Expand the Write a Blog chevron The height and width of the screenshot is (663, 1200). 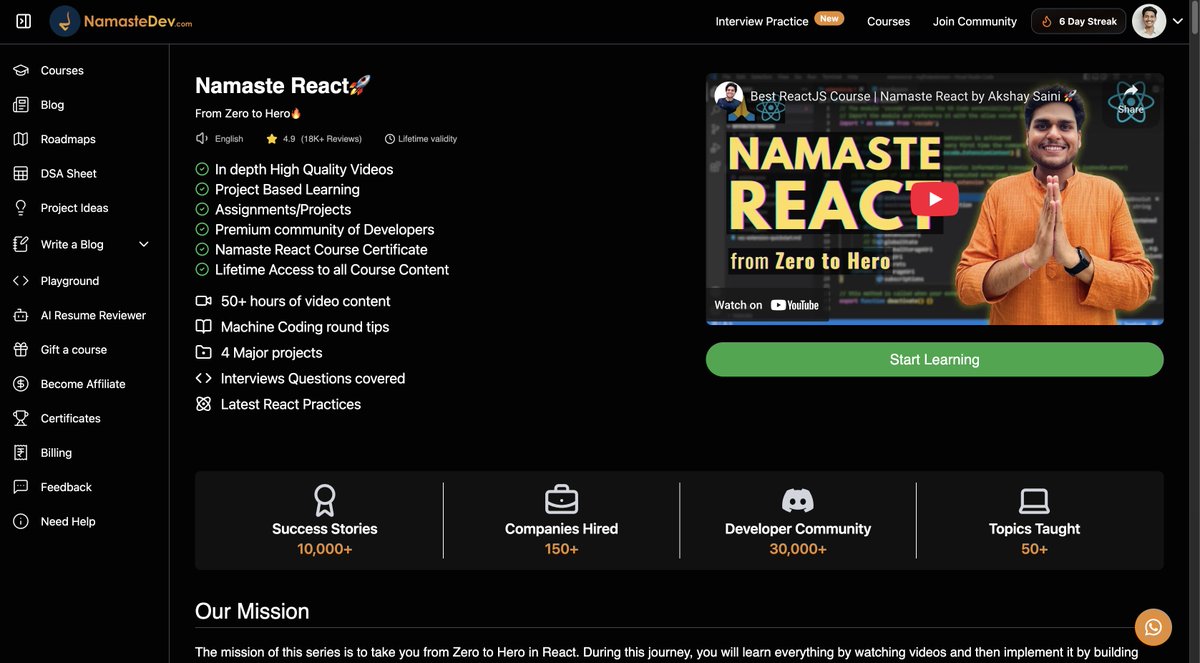pos(143,244)
